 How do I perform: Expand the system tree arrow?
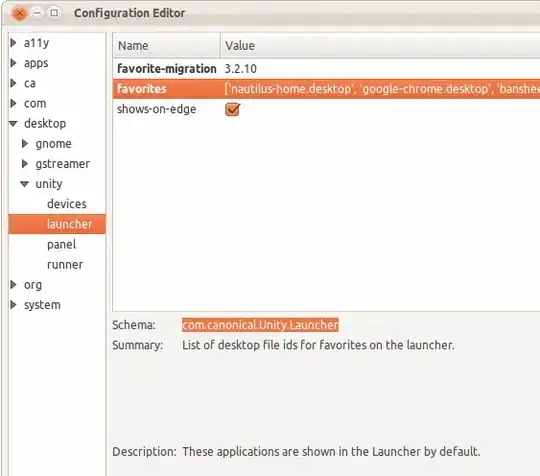pyautogui.click(x=13, y=305)
